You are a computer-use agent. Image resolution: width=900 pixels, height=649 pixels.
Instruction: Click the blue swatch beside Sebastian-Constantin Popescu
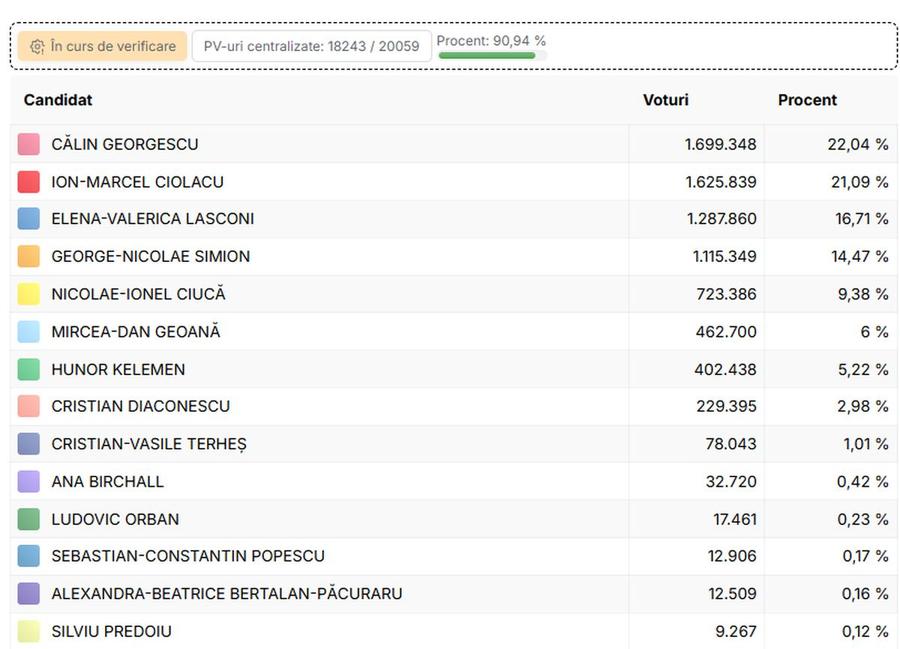[29, 556]
